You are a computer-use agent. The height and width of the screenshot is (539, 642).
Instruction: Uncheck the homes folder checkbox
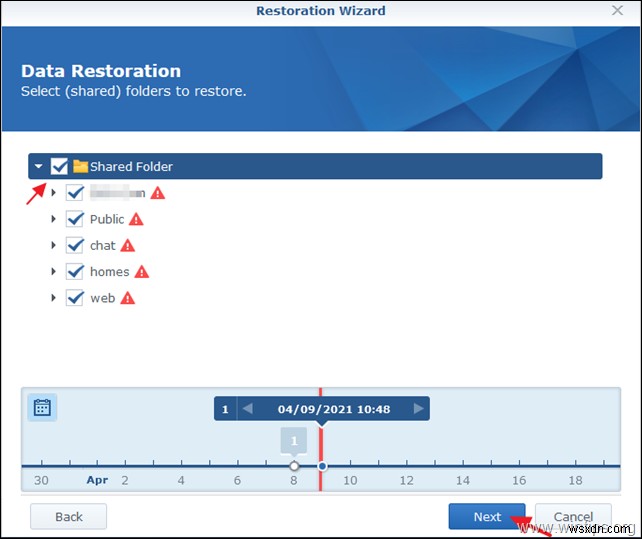(x=75, y=272)
